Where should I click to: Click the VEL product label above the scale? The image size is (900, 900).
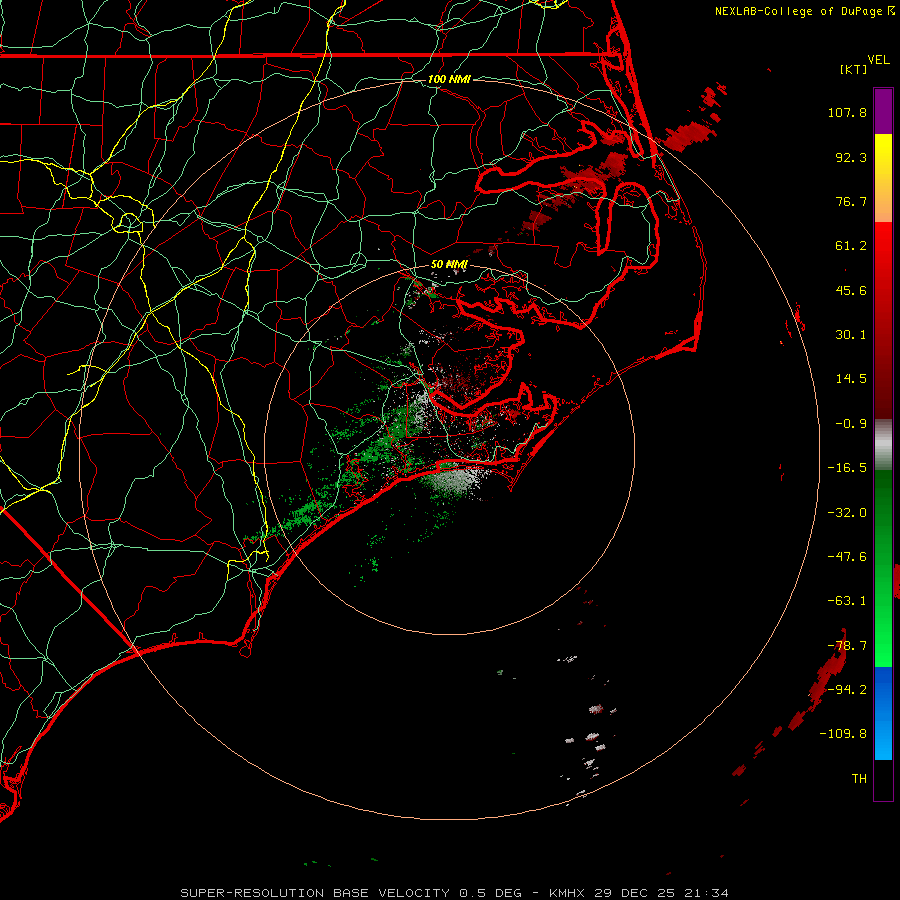click(x=878, y=60)
